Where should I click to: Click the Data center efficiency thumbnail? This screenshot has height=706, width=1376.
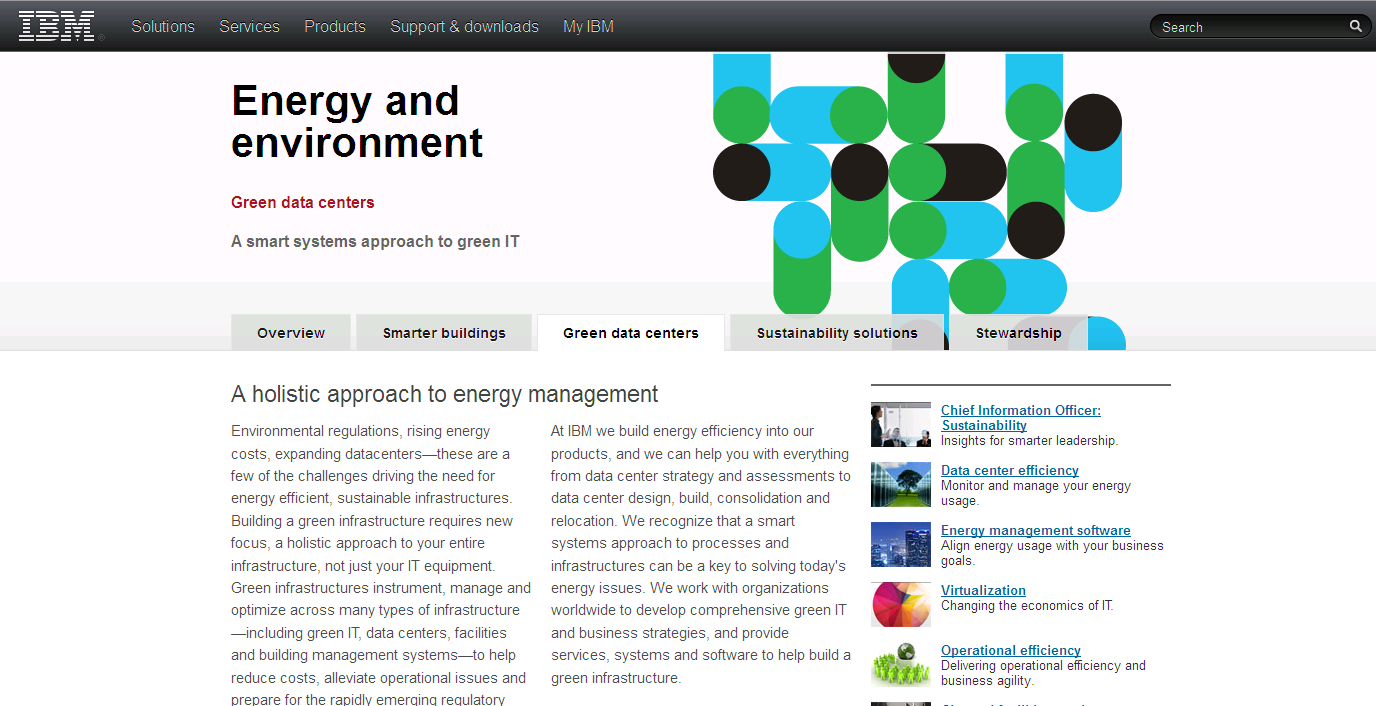click(901, 485)
